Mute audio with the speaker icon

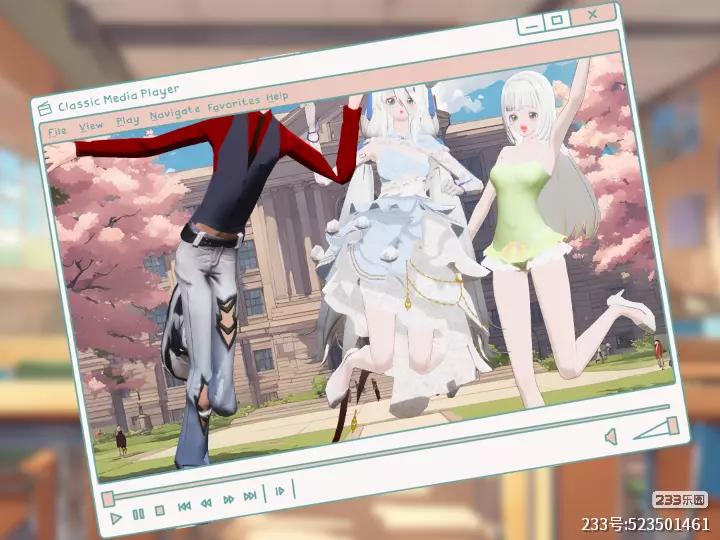(x=611, y=437)
